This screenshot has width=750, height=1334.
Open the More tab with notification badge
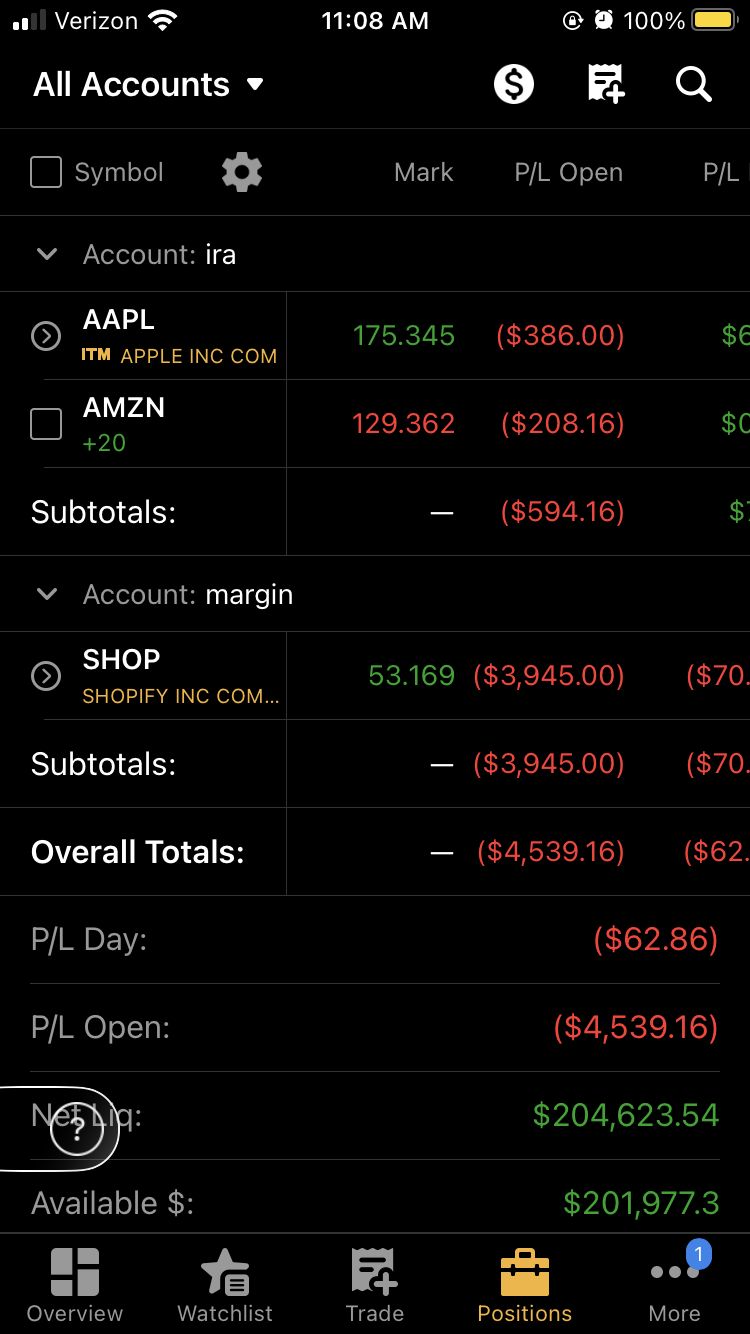[x=675, y=1285]
